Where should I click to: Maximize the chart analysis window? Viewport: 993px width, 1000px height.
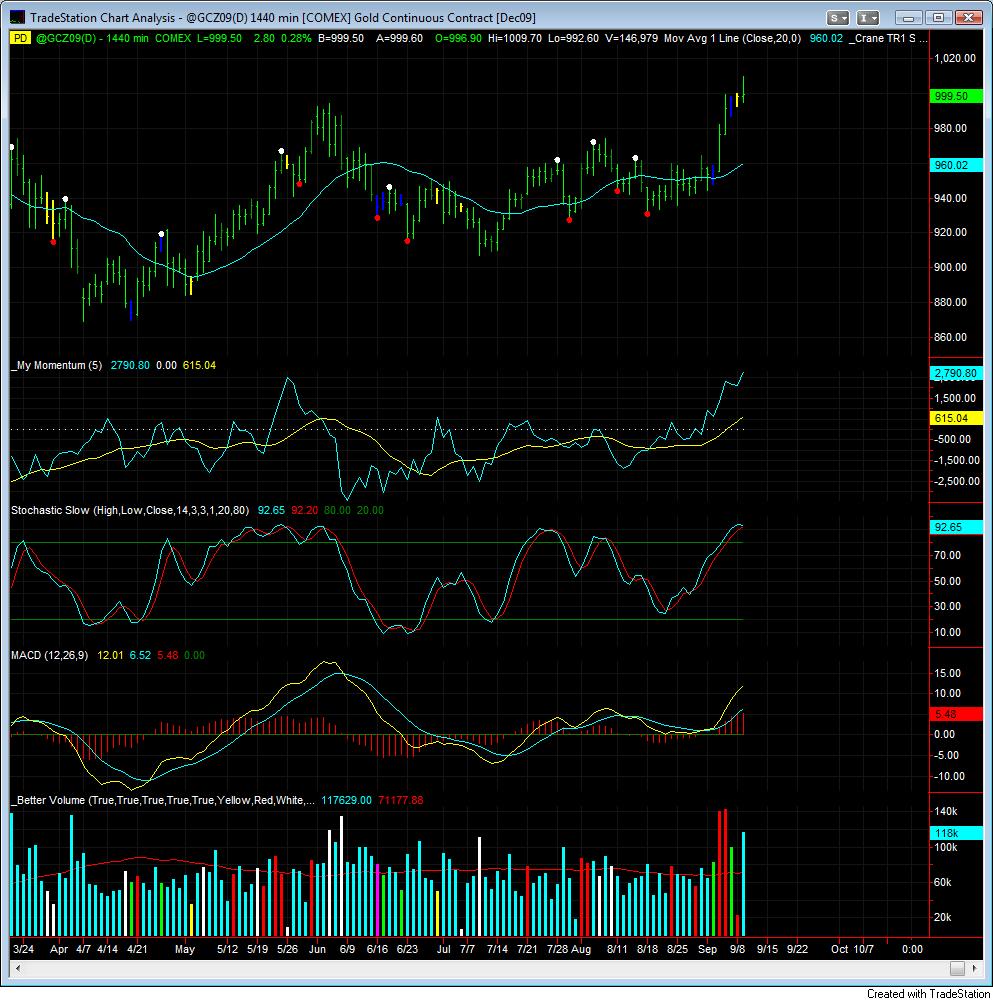[x=938, y=18]
